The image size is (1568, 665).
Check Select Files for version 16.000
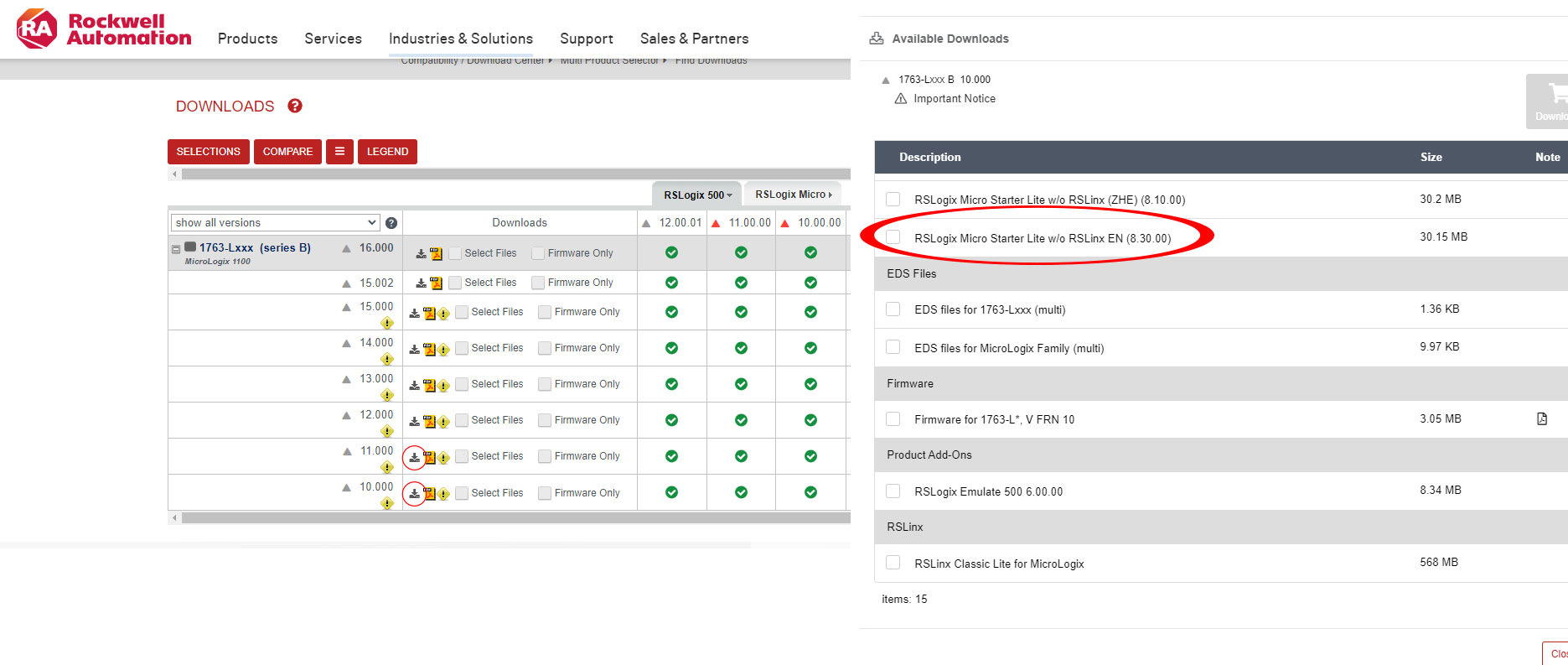tap(455, 253)
